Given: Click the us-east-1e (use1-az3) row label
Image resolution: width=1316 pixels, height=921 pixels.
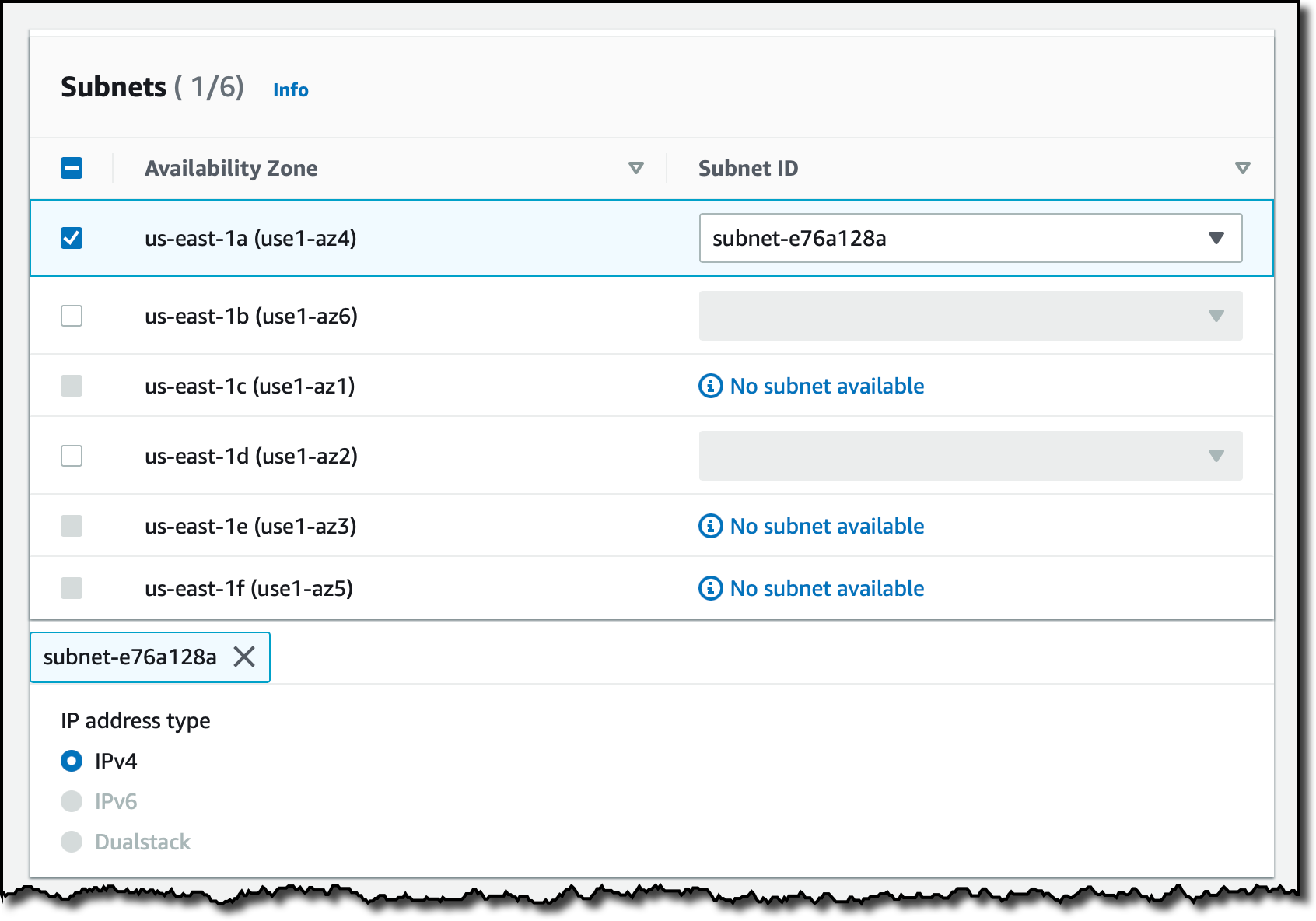Looking at the screenshot, I should pos(250,526).
